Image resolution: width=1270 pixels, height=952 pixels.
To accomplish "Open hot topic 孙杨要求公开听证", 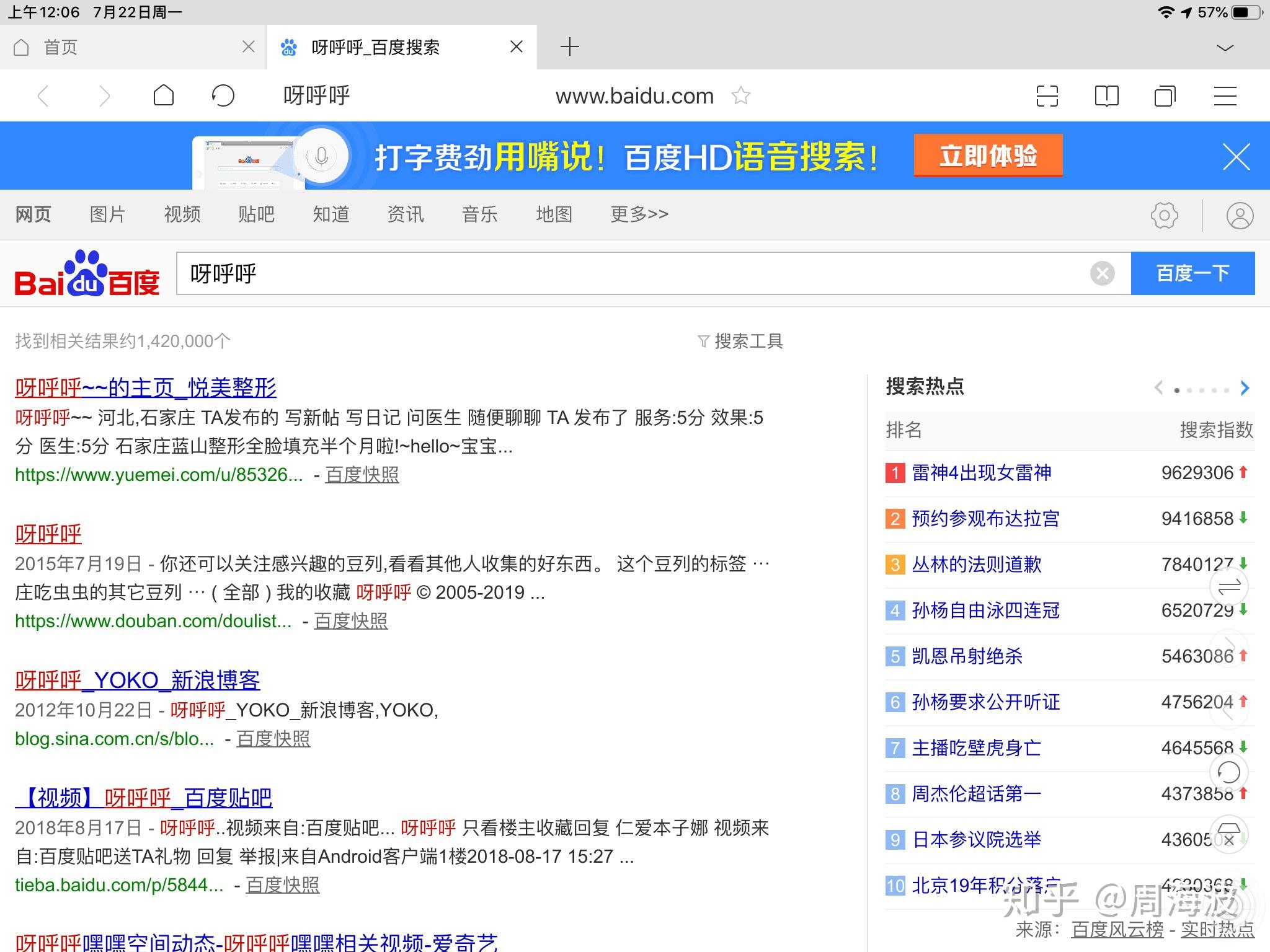I will 986,702.
